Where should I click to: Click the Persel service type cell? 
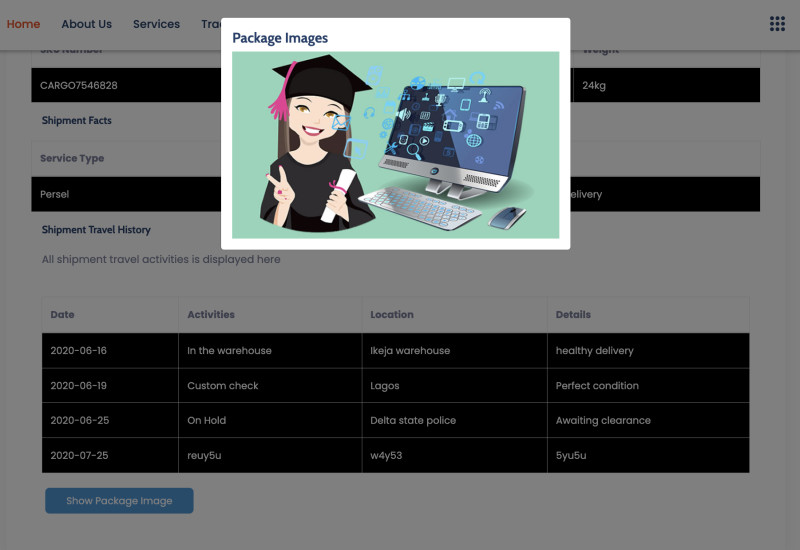[x=55, y=195]
